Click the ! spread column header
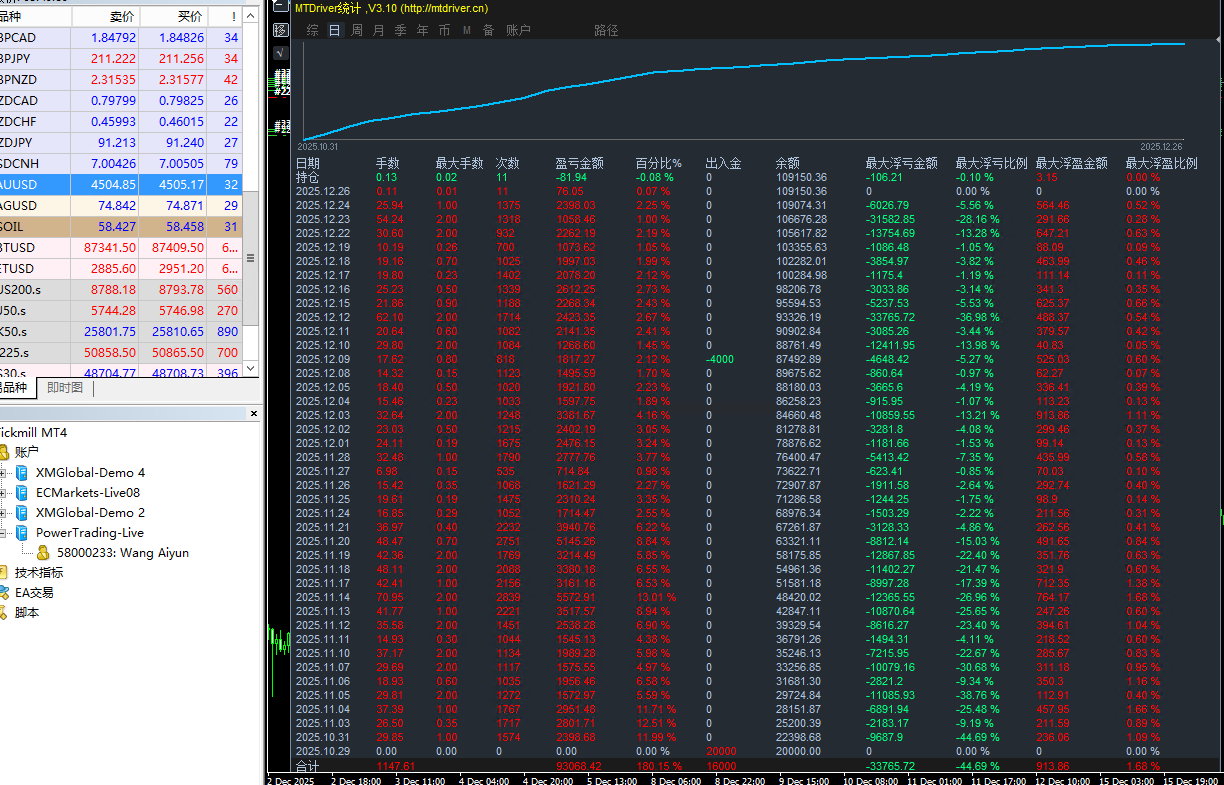Image resolution: width=1224 pixels, height=785 pixels. tap(225, 17)
